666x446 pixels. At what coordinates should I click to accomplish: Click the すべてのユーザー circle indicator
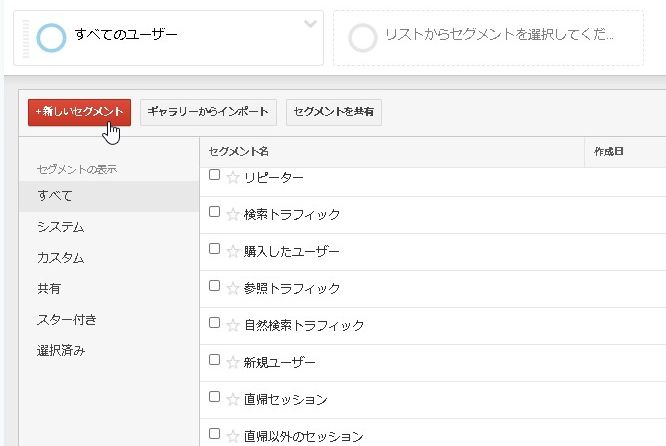point(51,37)
